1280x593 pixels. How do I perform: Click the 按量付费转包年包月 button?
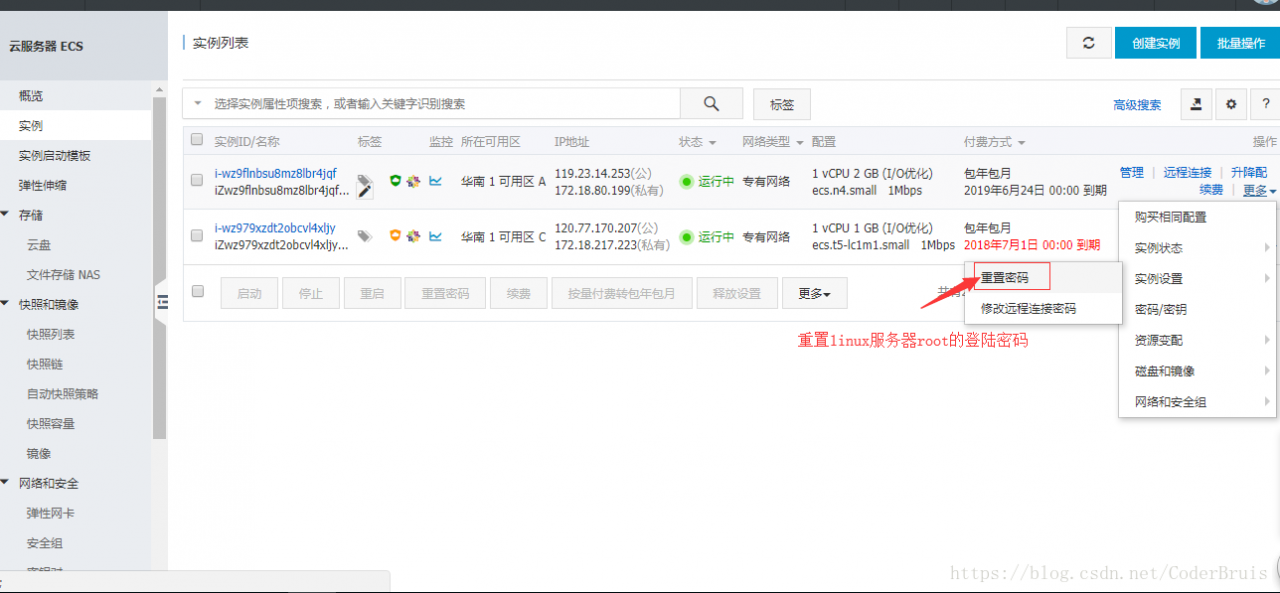[621, 294]
